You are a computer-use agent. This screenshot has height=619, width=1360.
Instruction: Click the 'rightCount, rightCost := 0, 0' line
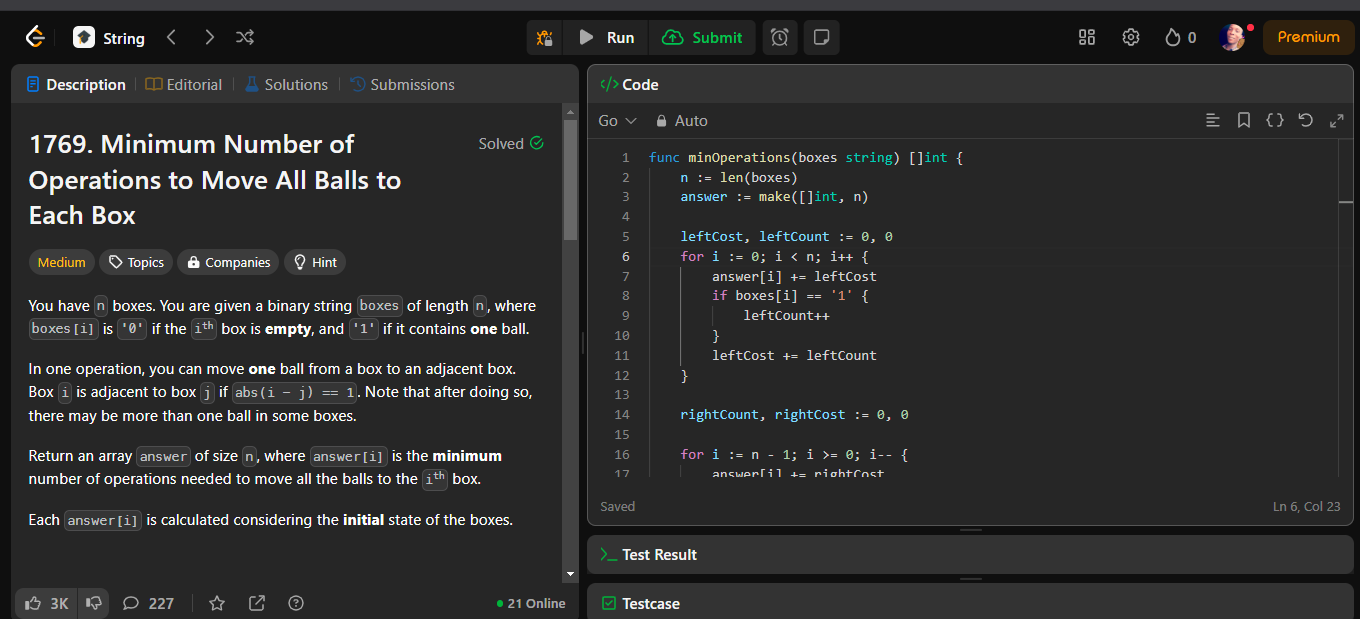[x=794, y=415]
